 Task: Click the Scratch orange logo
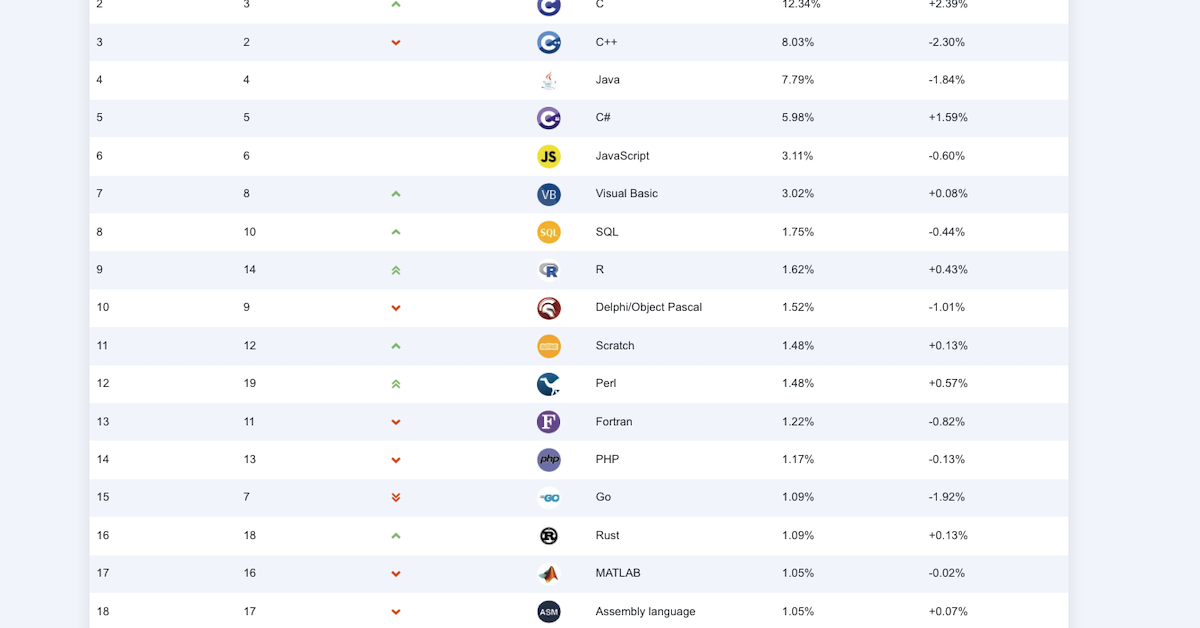[x=548, y=346]
